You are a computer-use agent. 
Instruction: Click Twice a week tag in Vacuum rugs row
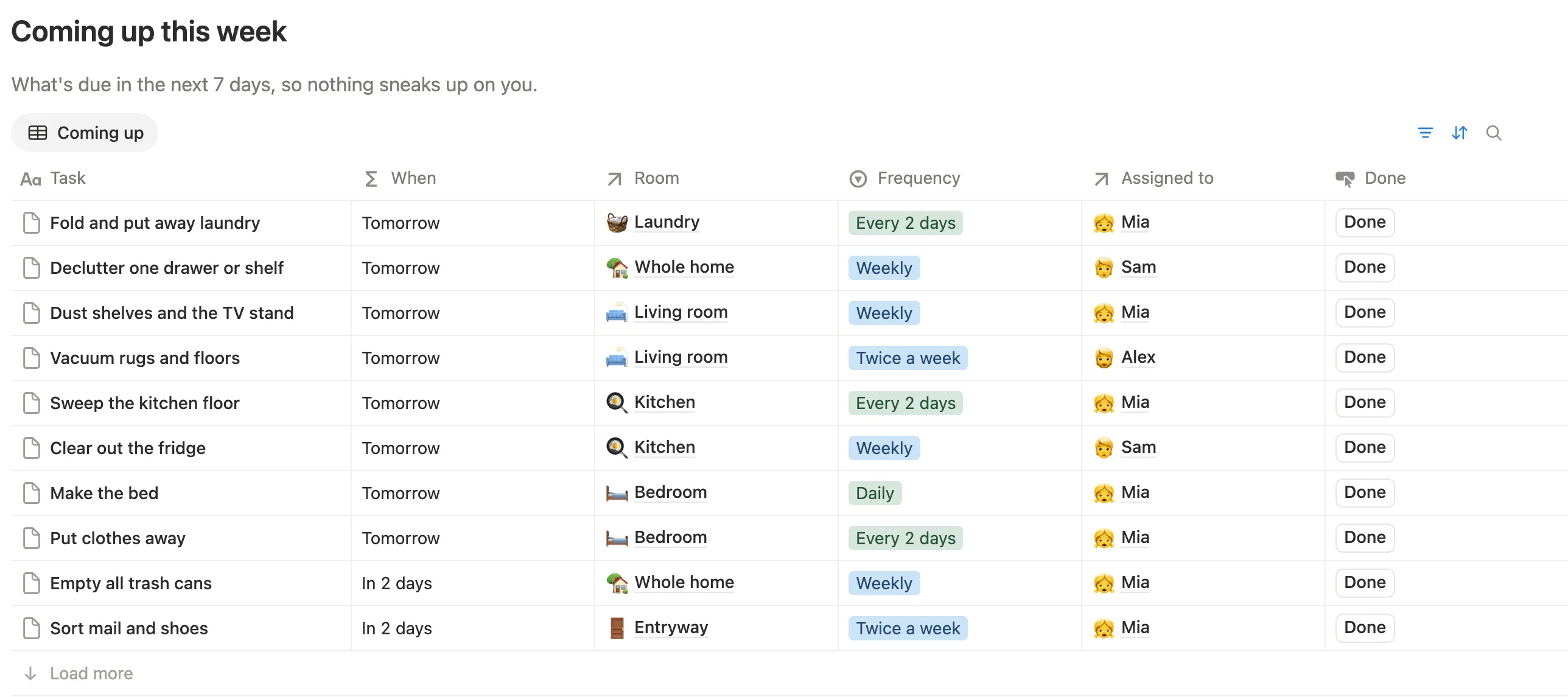908,358
